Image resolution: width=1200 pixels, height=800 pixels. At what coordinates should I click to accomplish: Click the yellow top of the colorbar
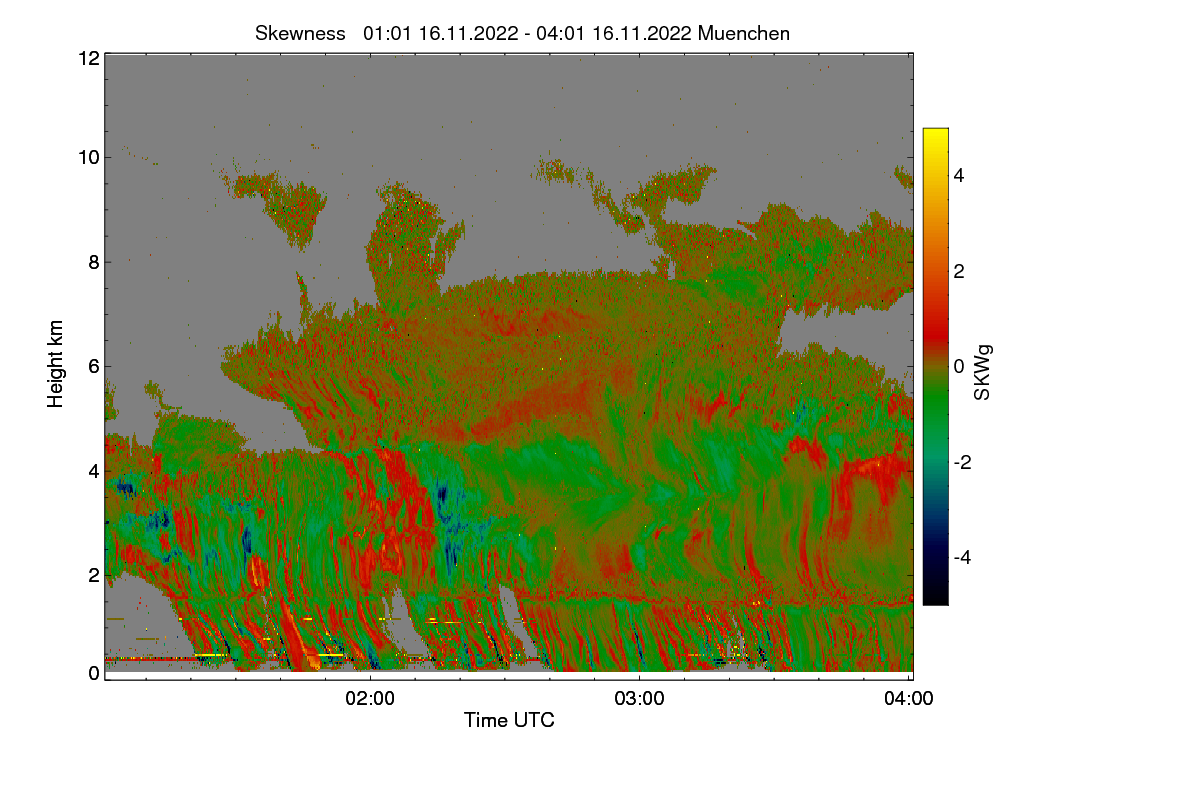click(x=935, y=137)
